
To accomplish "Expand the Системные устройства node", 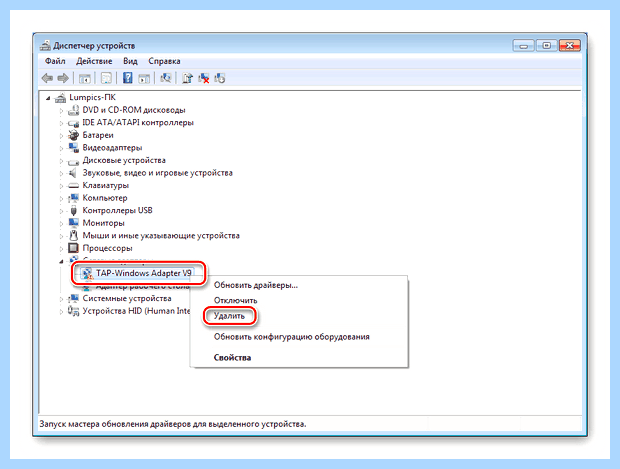I will 61,299.
